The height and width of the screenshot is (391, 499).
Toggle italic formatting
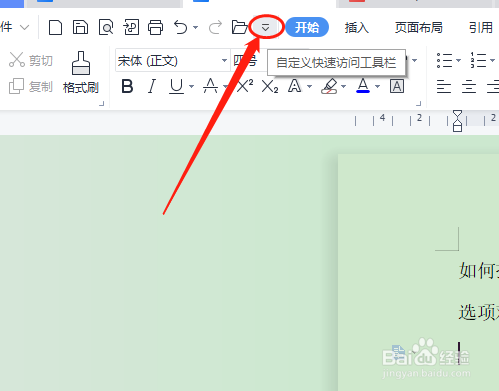(152, 86)
